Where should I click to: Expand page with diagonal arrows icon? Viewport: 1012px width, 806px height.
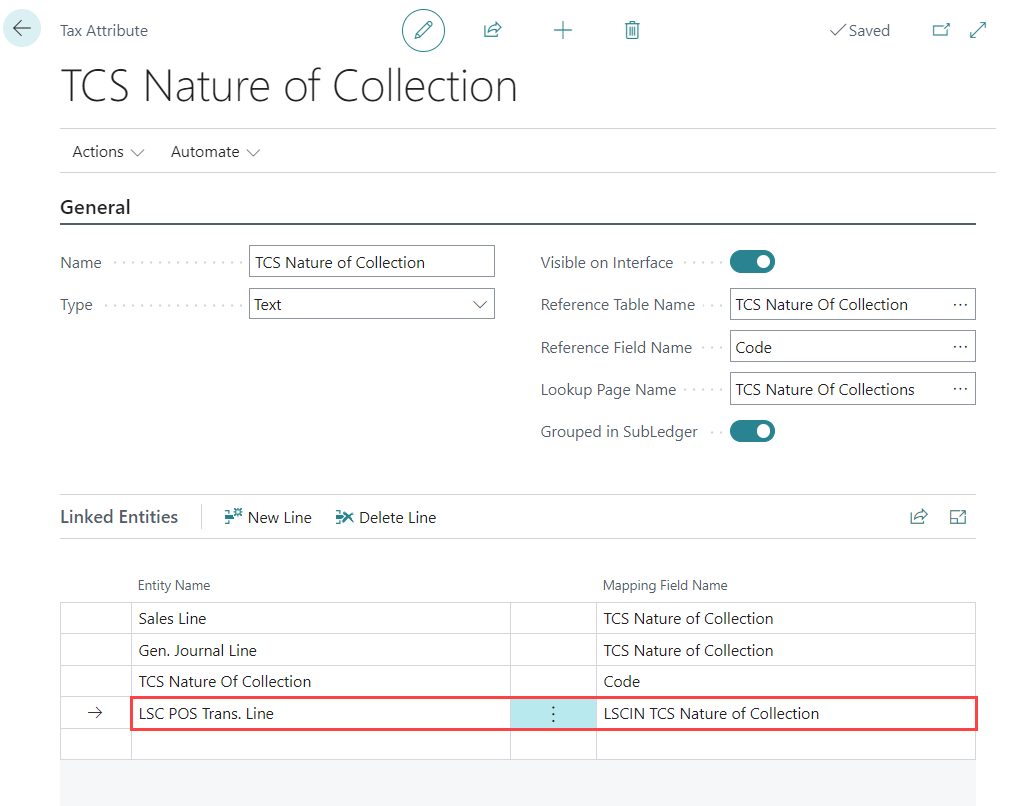point(979,31)
